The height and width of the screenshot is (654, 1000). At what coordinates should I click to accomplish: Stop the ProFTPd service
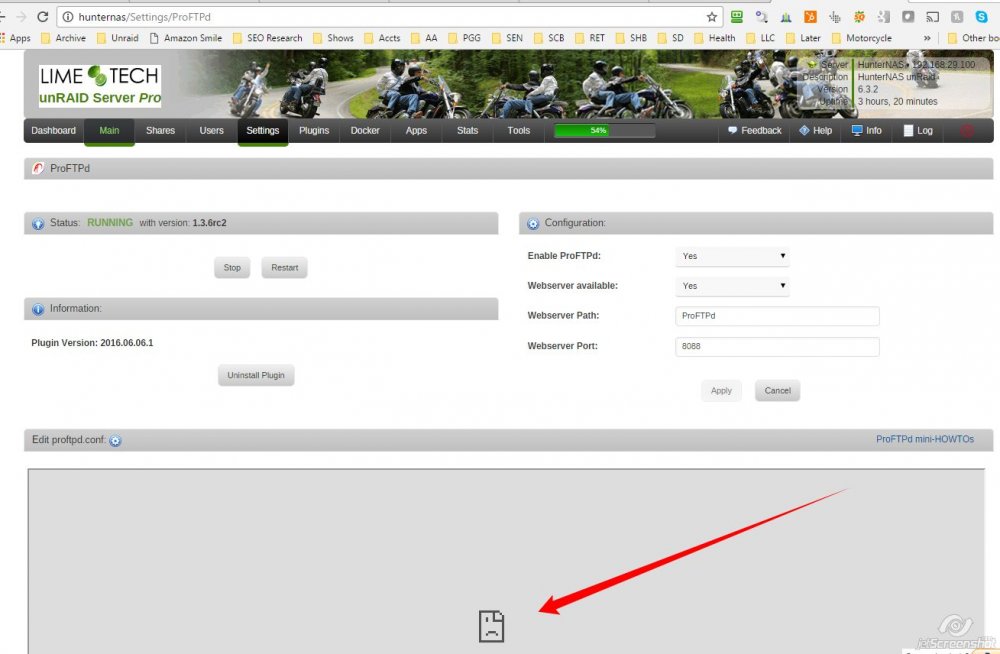(232, 268)
